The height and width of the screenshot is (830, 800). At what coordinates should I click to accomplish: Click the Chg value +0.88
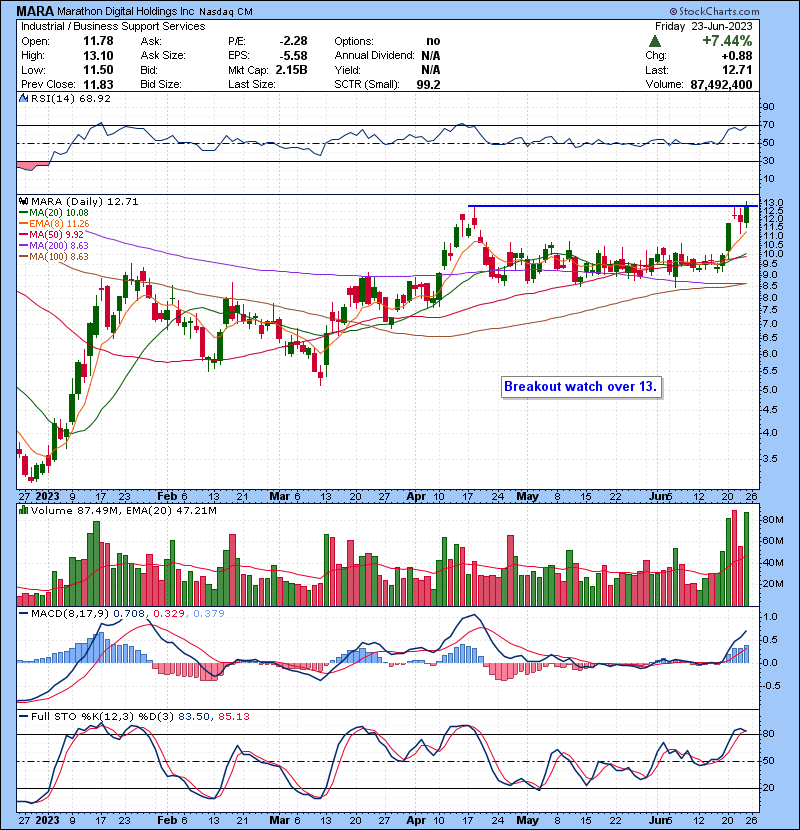[x=736, y=56]
